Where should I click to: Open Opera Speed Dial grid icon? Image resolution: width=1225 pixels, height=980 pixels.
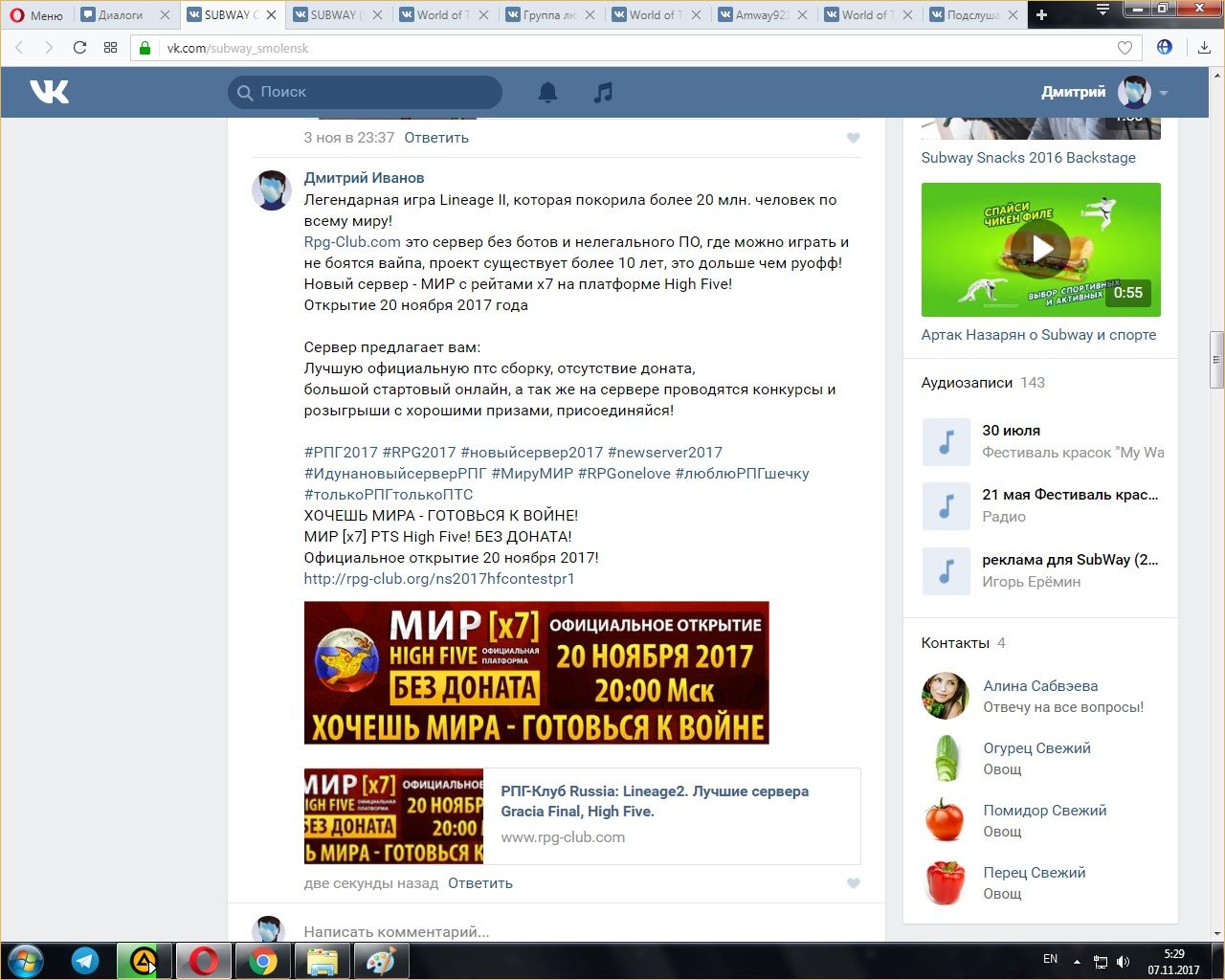(x=110, y=47)
